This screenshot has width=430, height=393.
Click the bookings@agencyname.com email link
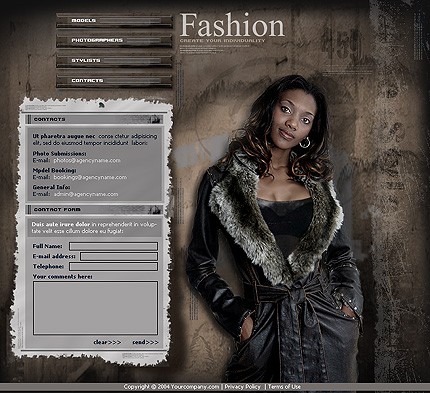[90, 177]
